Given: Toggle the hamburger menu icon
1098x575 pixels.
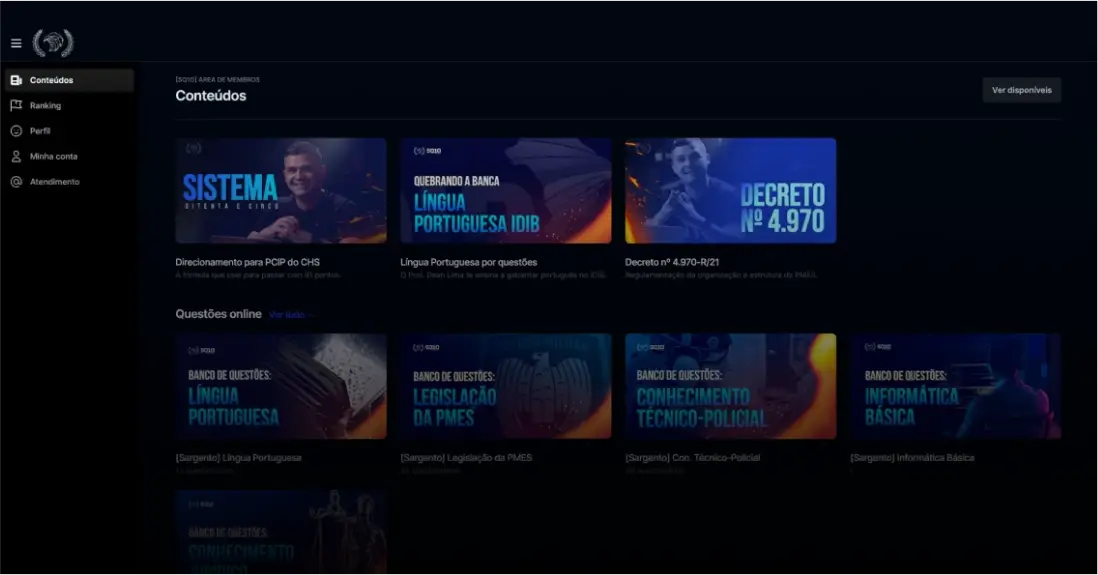Looking at the screenshot, I should tap(16, 43).
